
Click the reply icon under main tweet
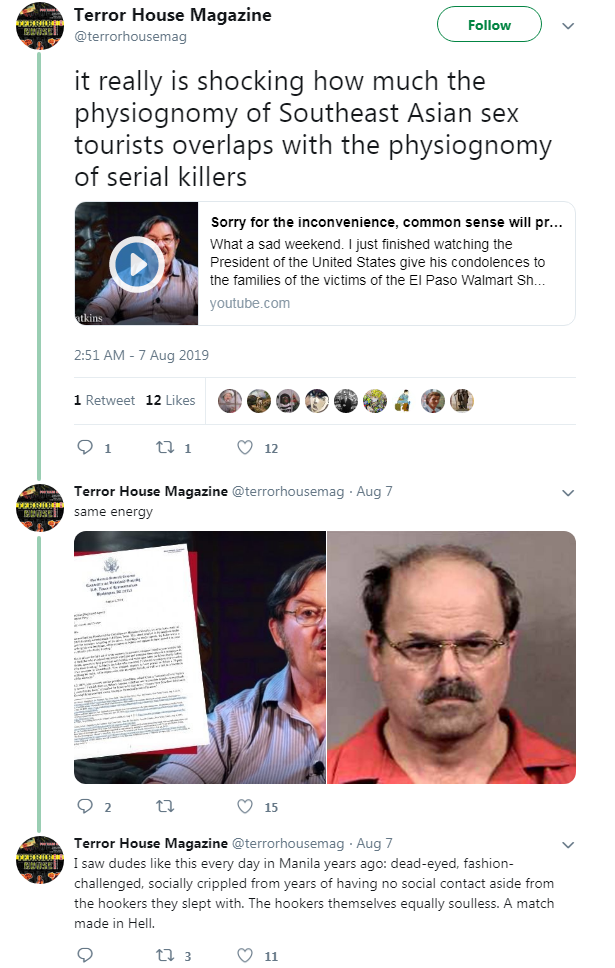pos(85,447)
